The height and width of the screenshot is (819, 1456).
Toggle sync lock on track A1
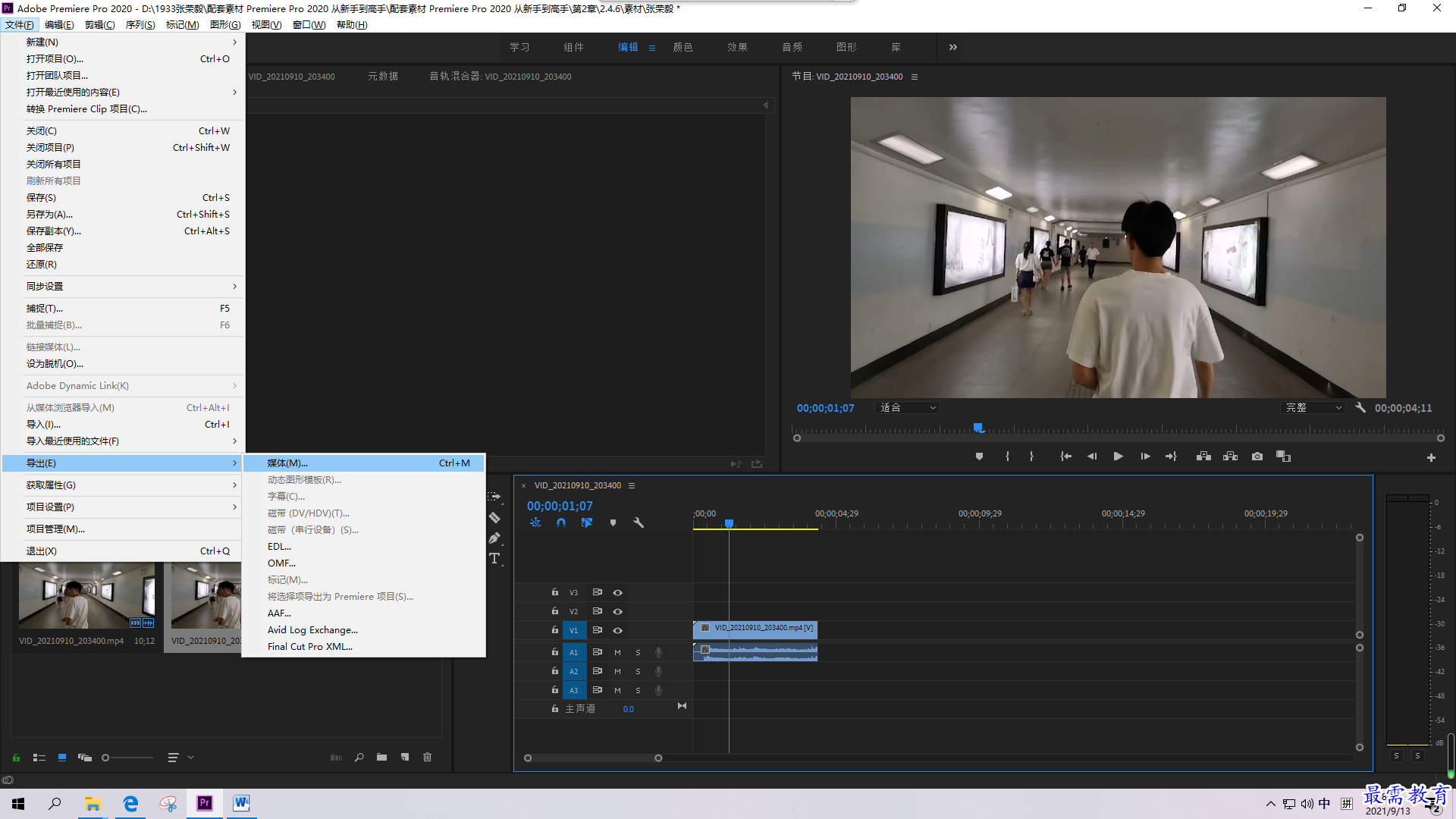click(x=597, y=652)
